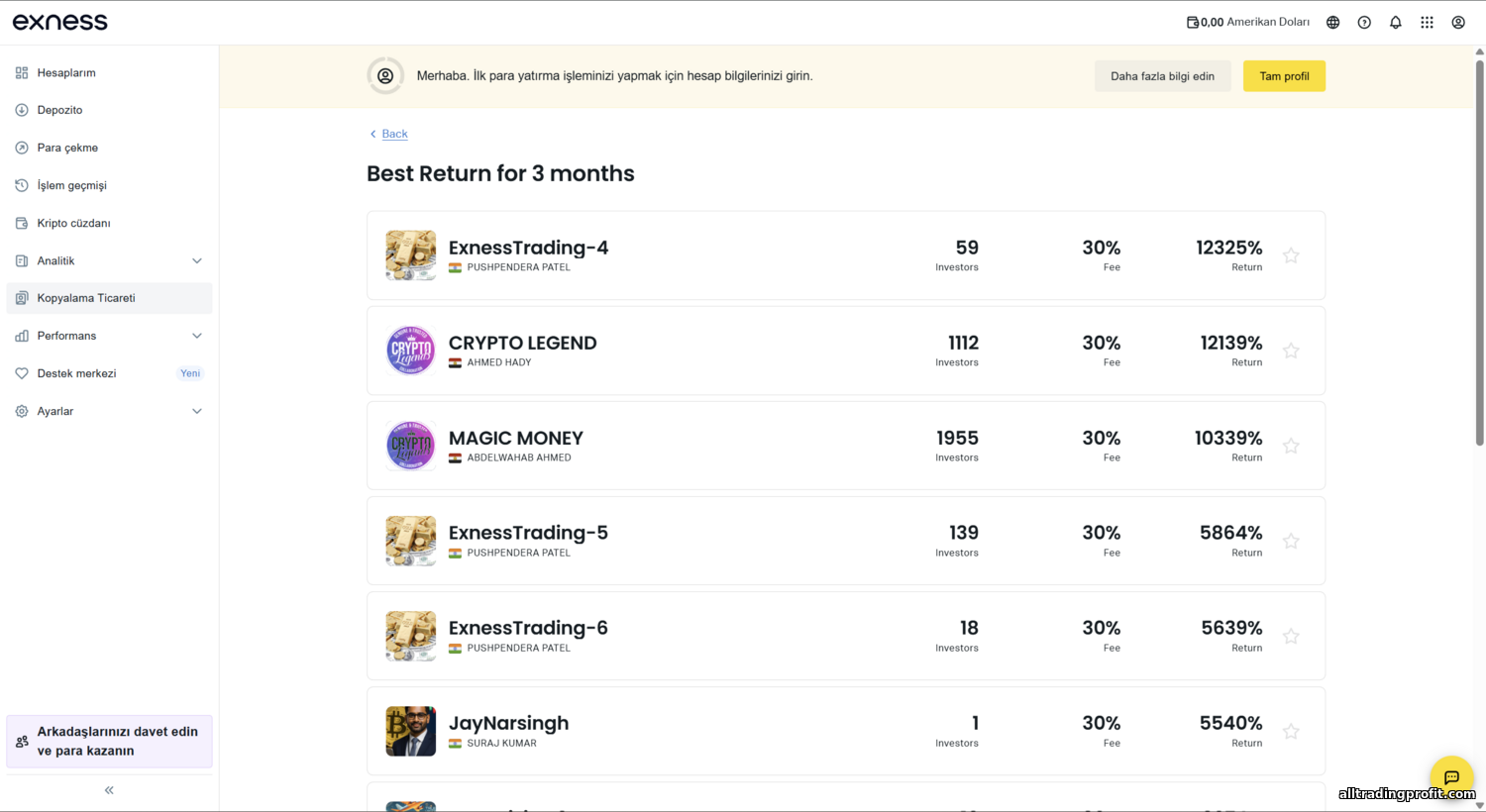Open Depozito in the sidebar
The width and height of the screenshot is (1486, 812).
tap(59, 110)
